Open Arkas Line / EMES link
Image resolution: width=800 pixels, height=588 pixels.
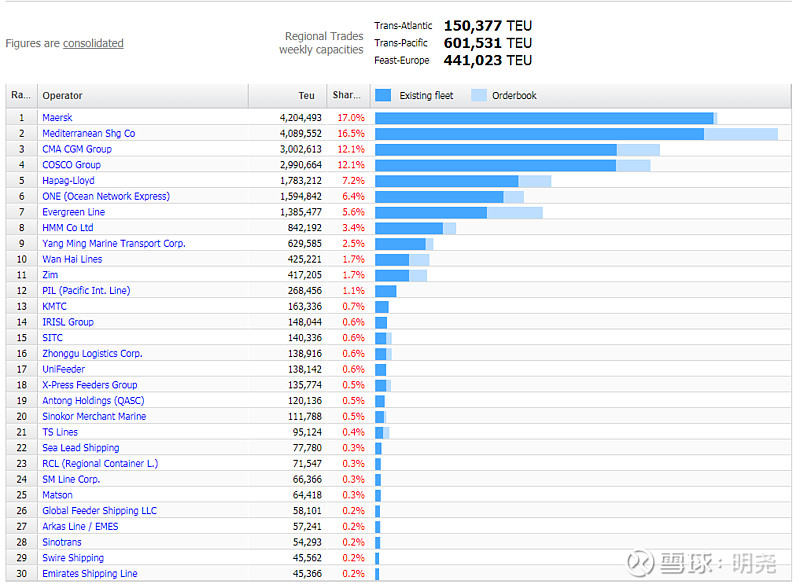80,526
